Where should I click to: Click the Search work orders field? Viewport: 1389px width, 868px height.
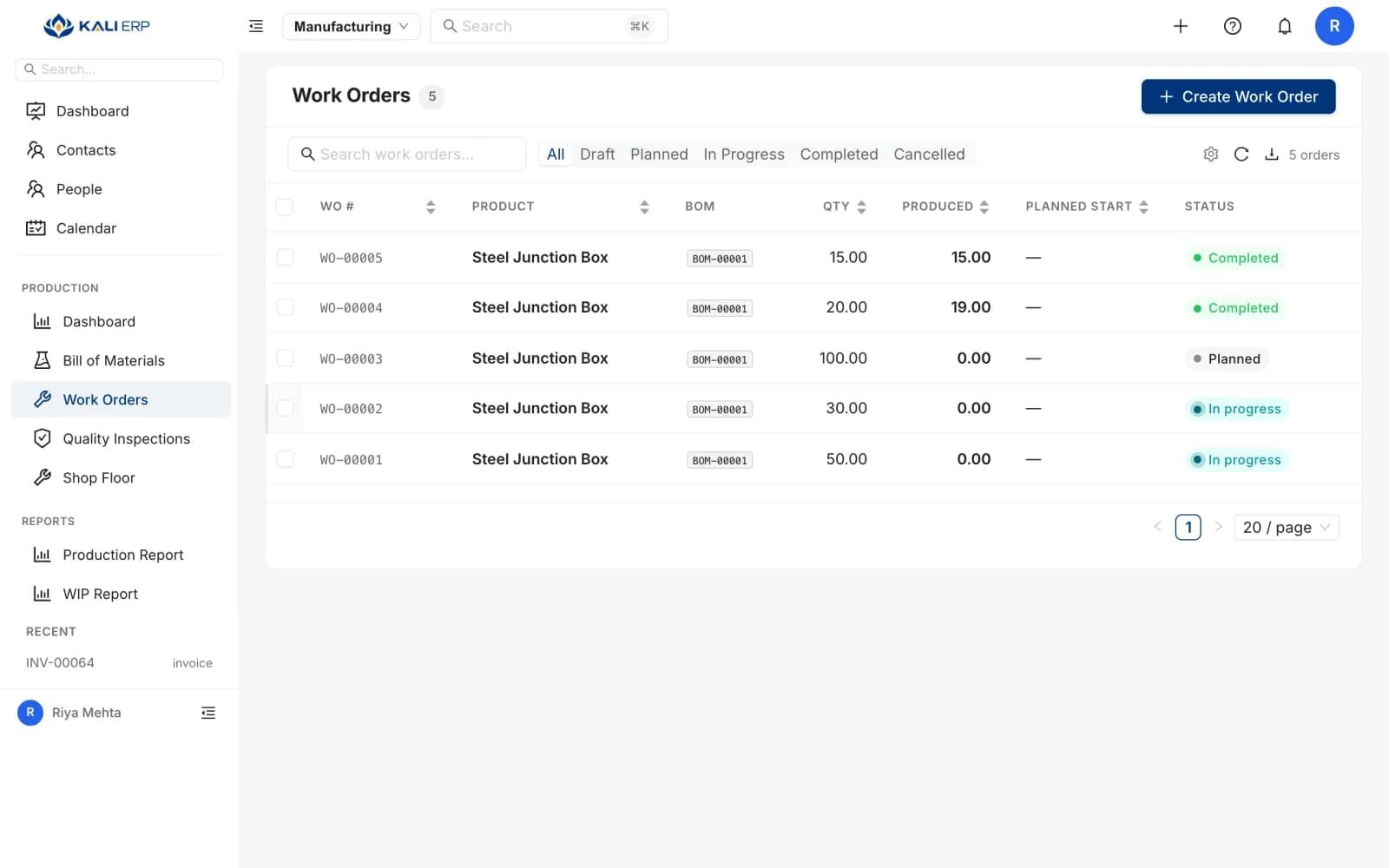pyautogui.click(x=406, y=154)
